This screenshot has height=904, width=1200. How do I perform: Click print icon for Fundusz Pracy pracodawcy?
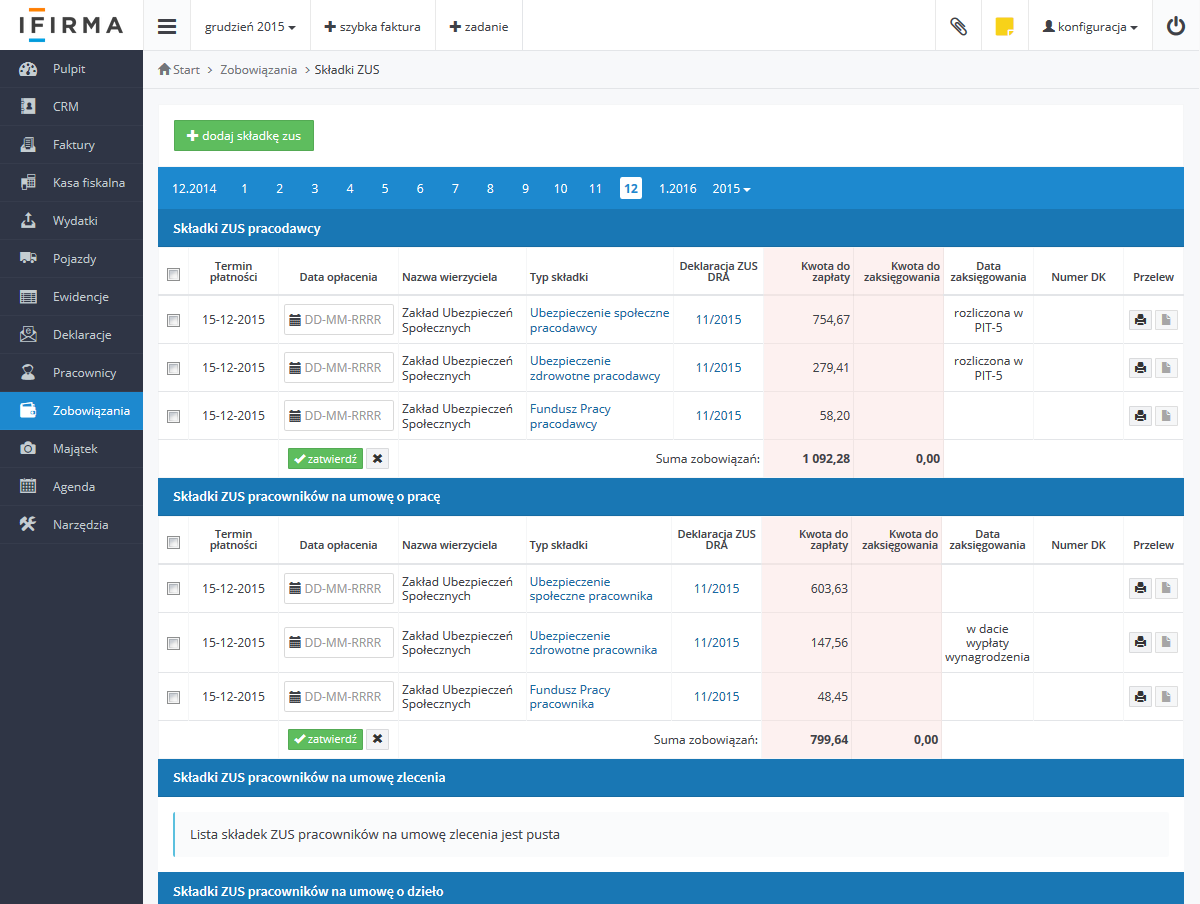(x=1139, y=416)
